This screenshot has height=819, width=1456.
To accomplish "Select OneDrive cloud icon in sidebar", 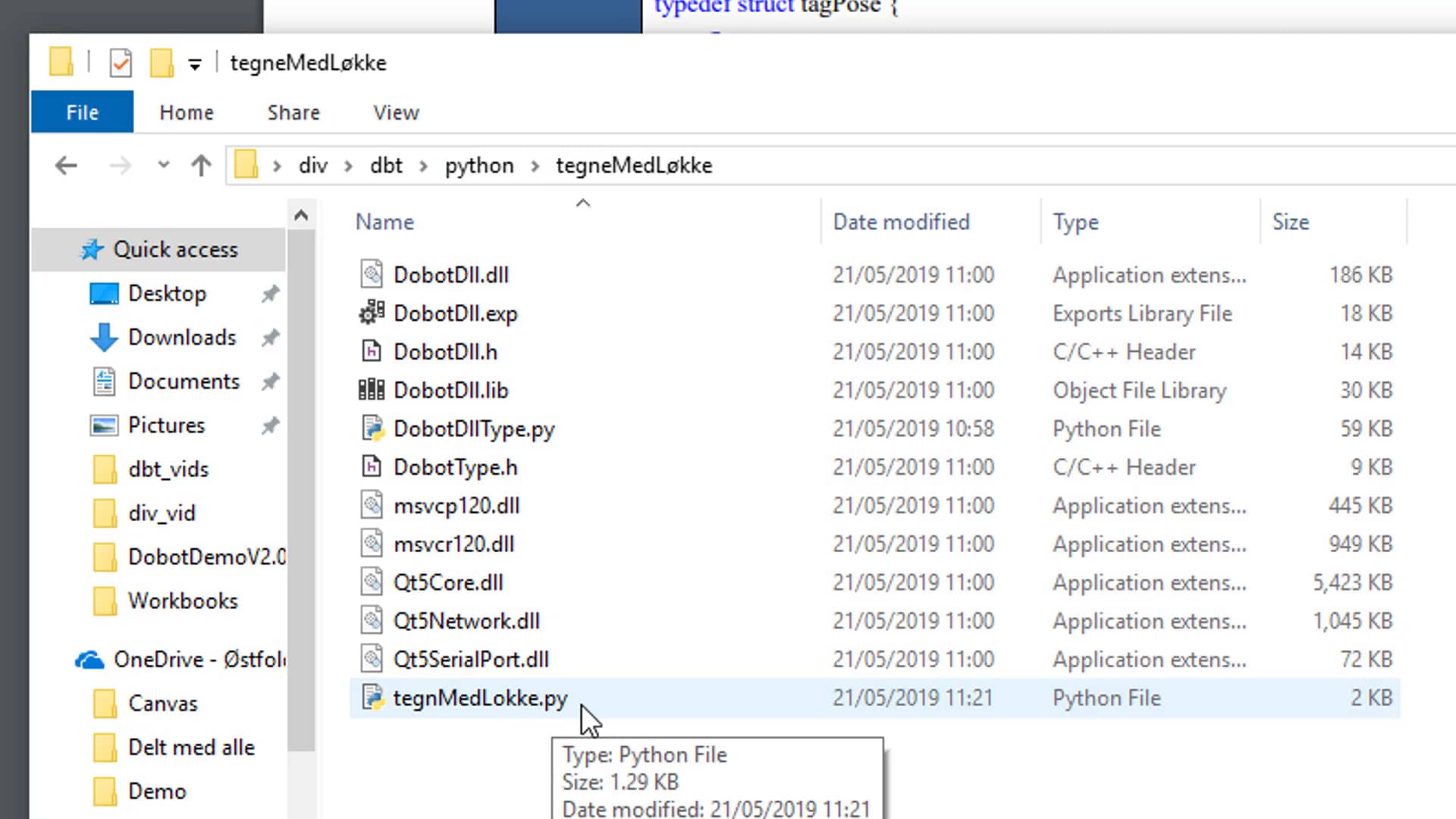I will click(89, 660).
